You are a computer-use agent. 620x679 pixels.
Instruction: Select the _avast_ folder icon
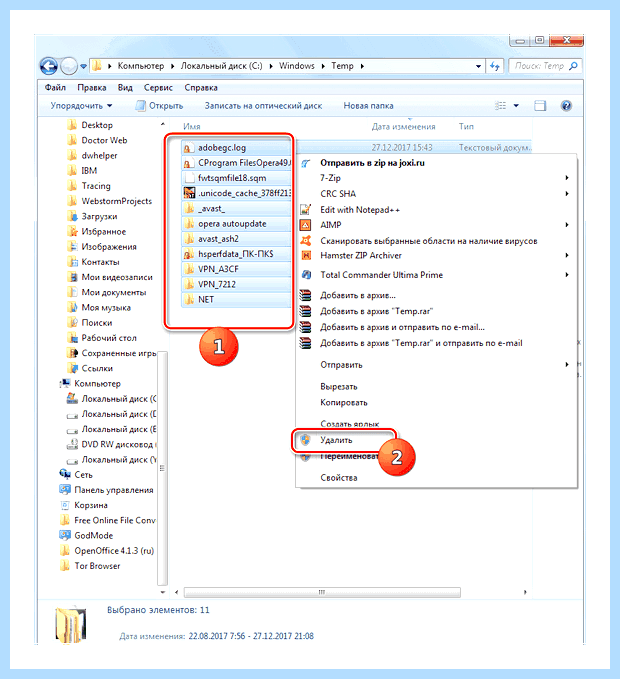[188, 209]
